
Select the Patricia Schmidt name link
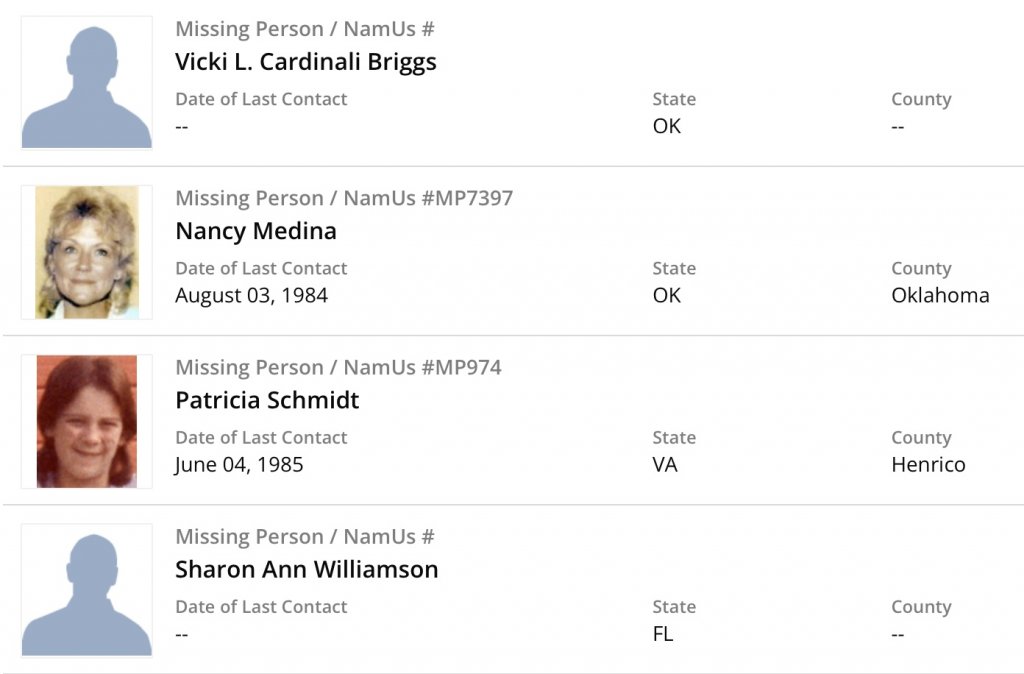pyautogui.click(x=267, y=400)
